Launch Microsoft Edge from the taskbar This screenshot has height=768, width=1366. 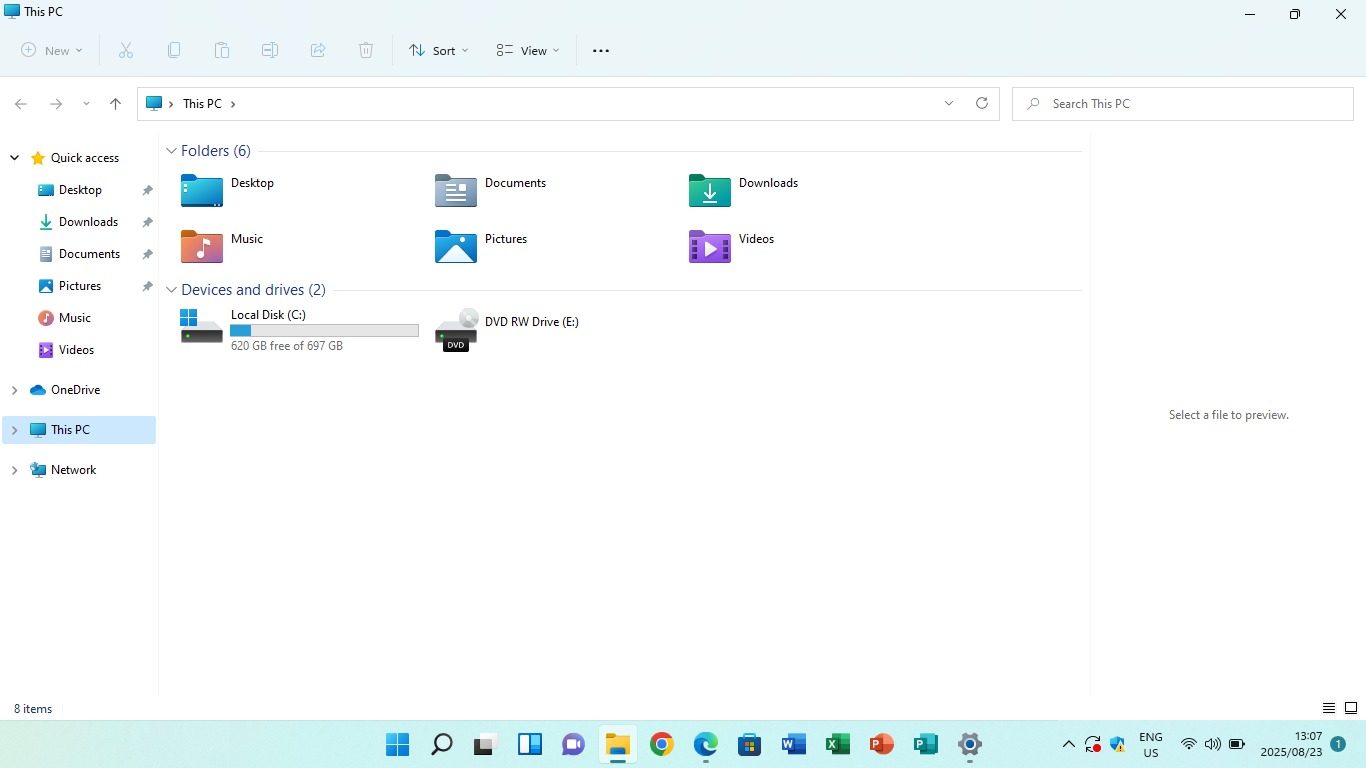[x=706, y=744]
